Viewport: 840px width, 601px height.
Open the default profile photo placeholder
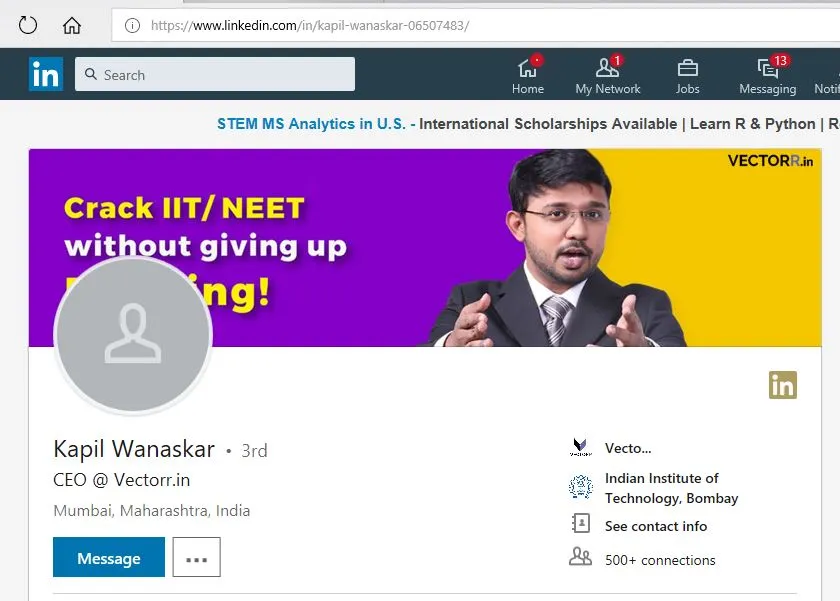(133, 335)
